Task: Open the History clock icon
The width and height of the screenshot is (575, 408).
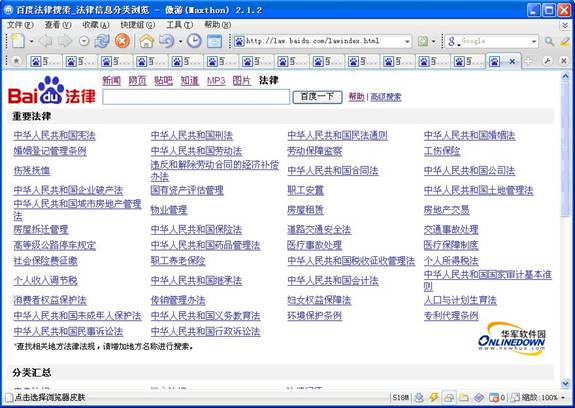Action: [x=194, y=41]
